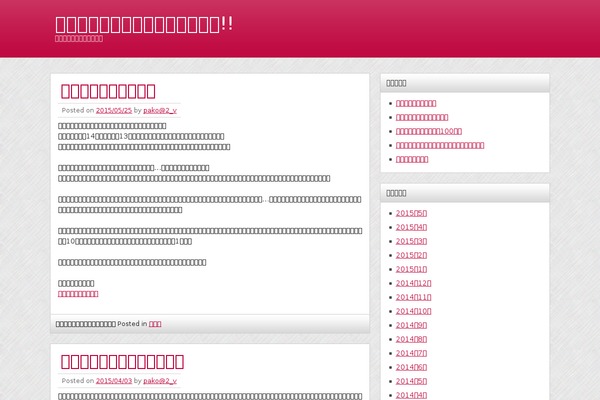Open the archive link for 2014 month 5

411,381
